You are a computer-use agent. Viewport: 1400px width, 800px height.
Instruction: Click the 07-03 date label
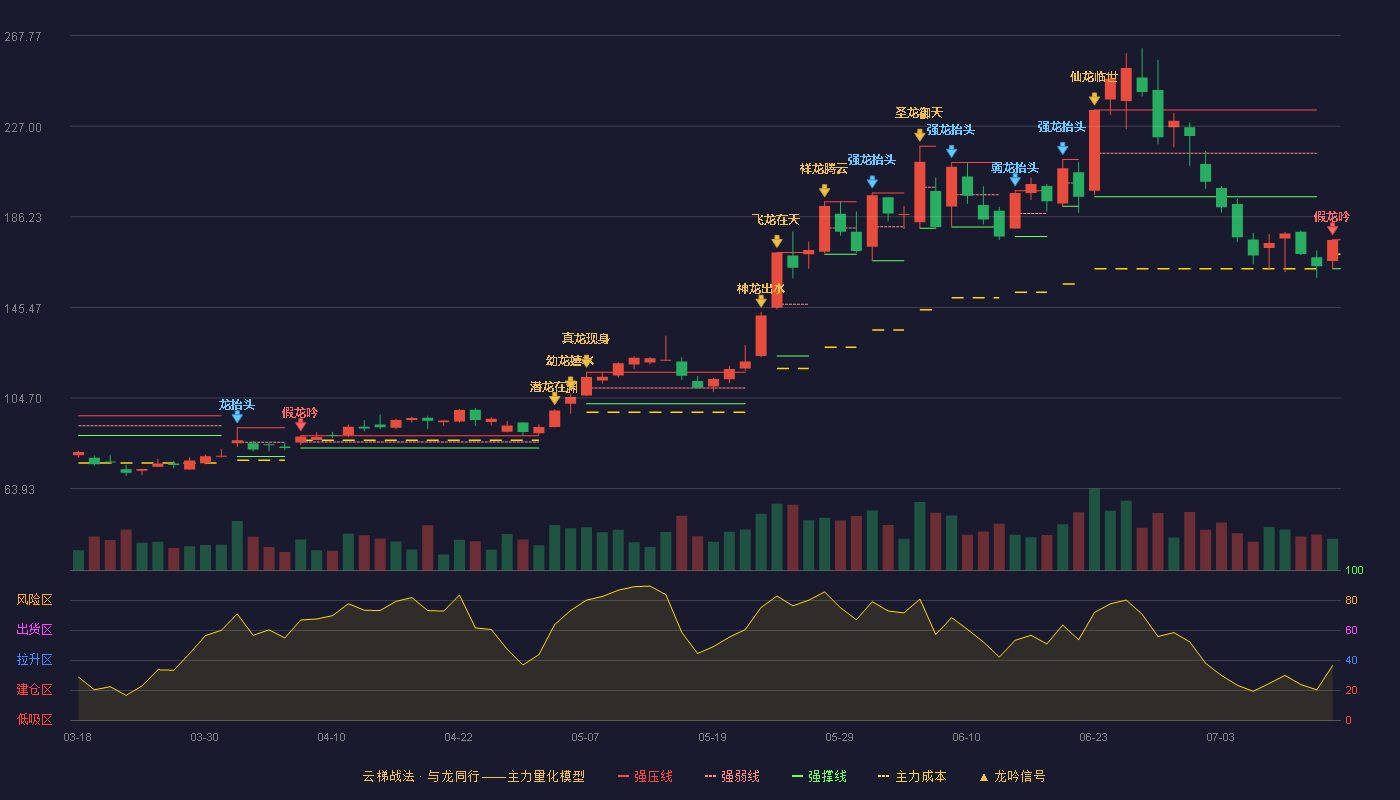(1220, 737)
